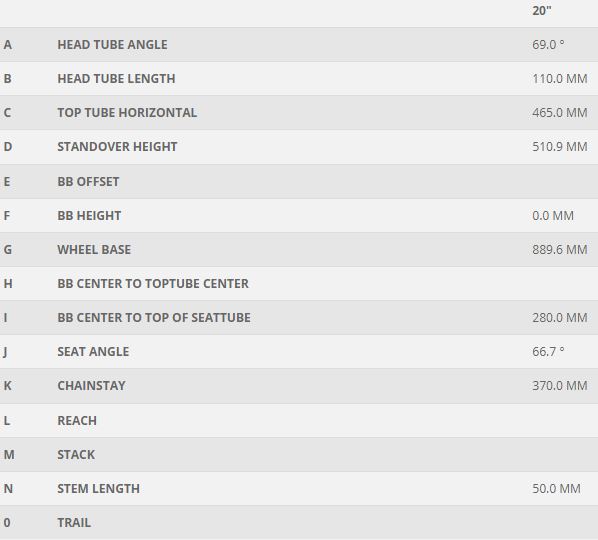Click the 66.7° seat angle value
This screenshot has width=598, height=540.
[548, 351]
